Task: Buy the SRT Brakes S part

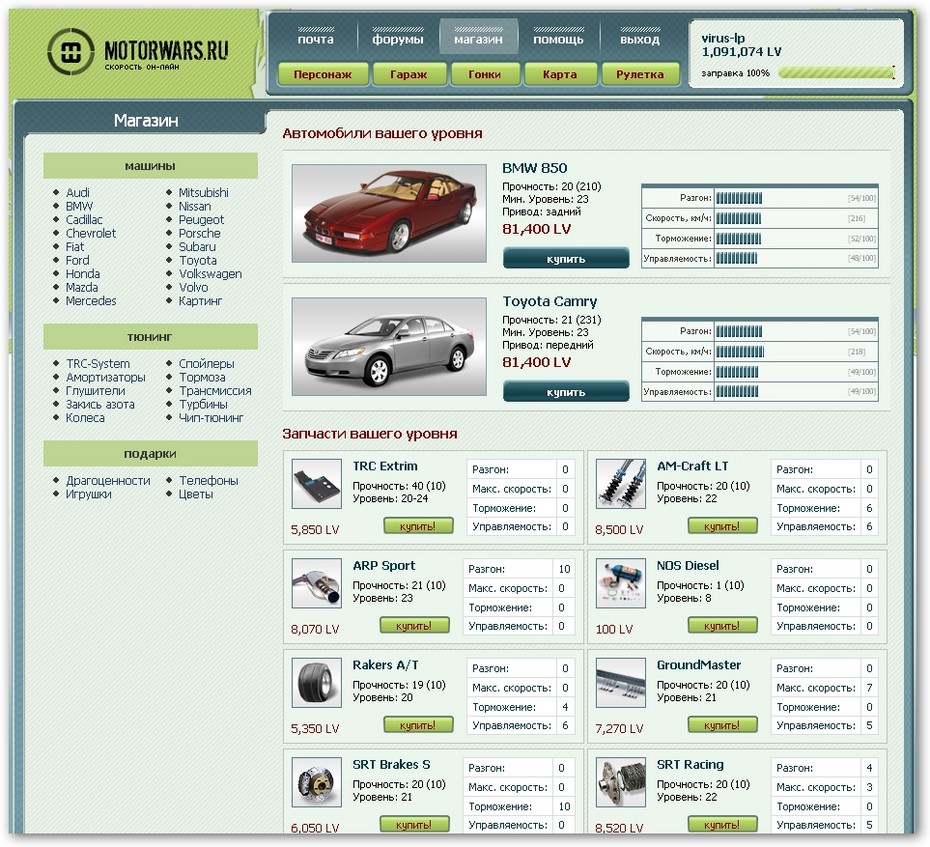Action: click(414, 824)
